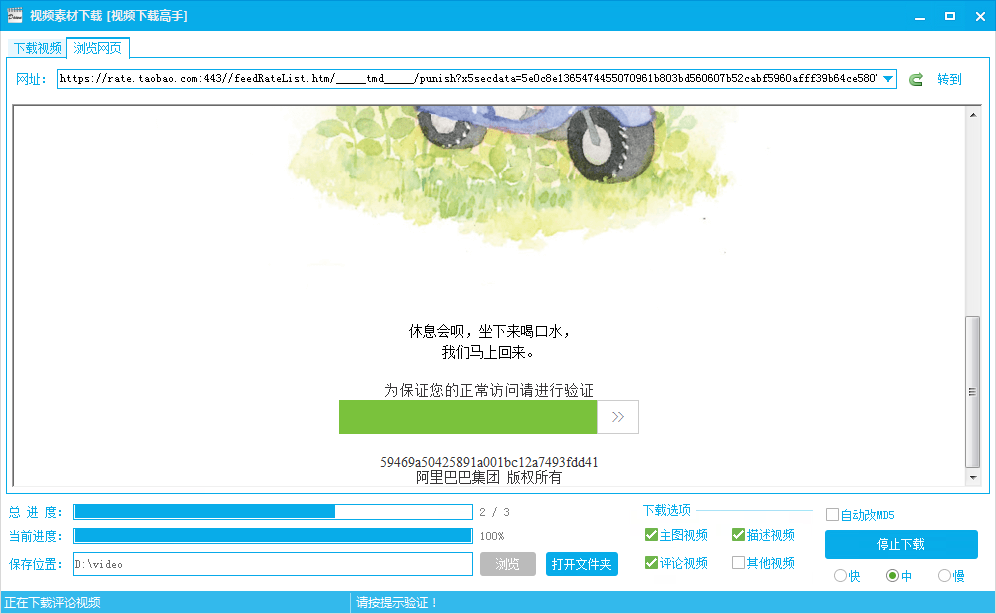The image size is (996, 614).
Task: Click the vertical scrollbar thumb
Action: 972,392
